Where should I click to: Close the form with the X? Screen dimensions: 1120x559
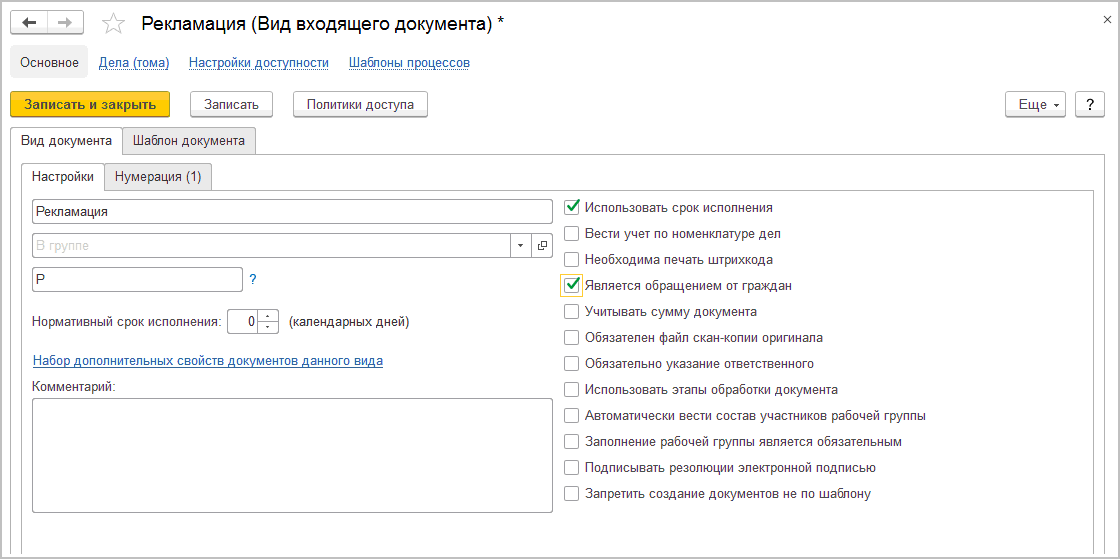coord(1105,16)
